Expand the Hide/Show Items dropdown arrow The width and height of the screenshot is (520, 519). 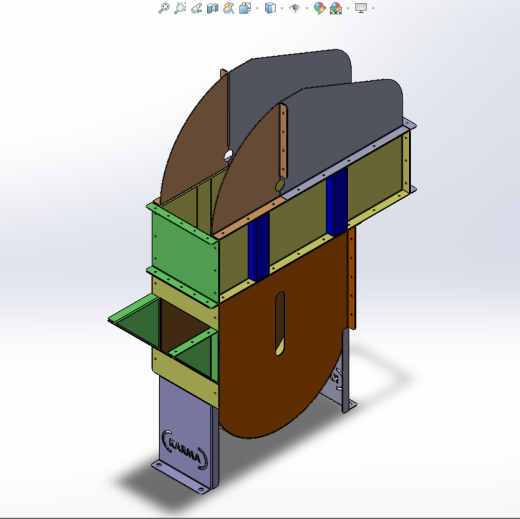tap(307, 8)
